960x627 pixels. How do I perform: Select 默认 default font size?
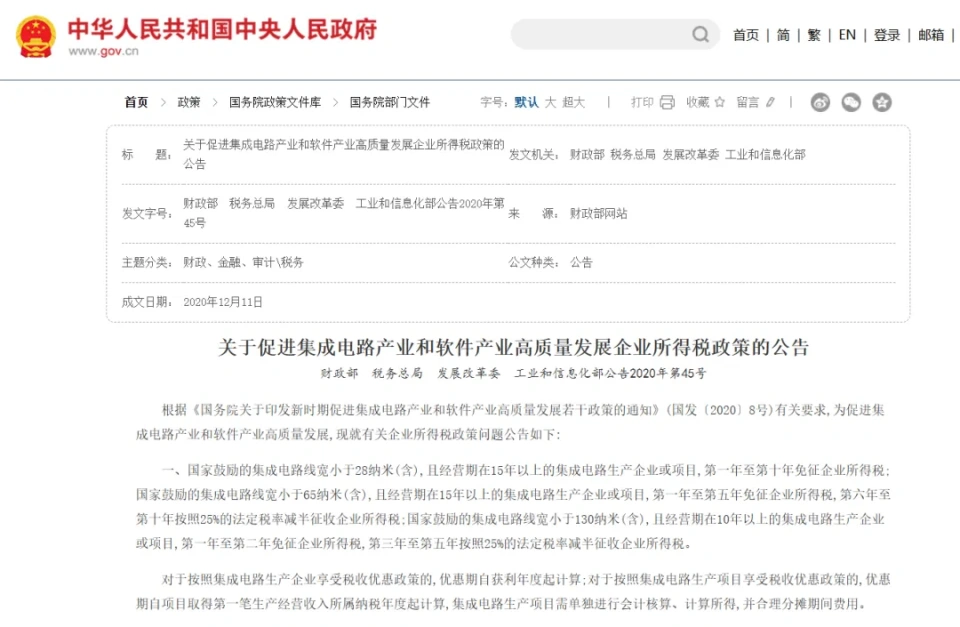pos(526,102)
